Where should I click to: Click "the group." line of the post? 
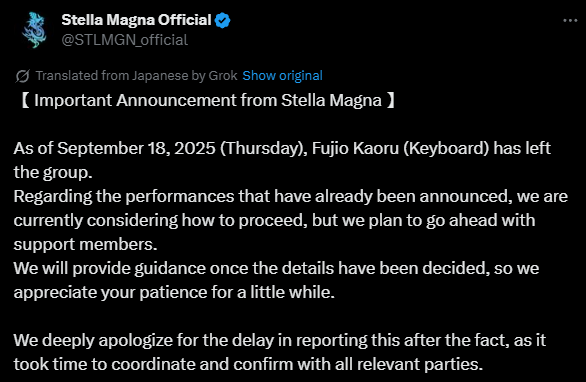click(53, 172)
